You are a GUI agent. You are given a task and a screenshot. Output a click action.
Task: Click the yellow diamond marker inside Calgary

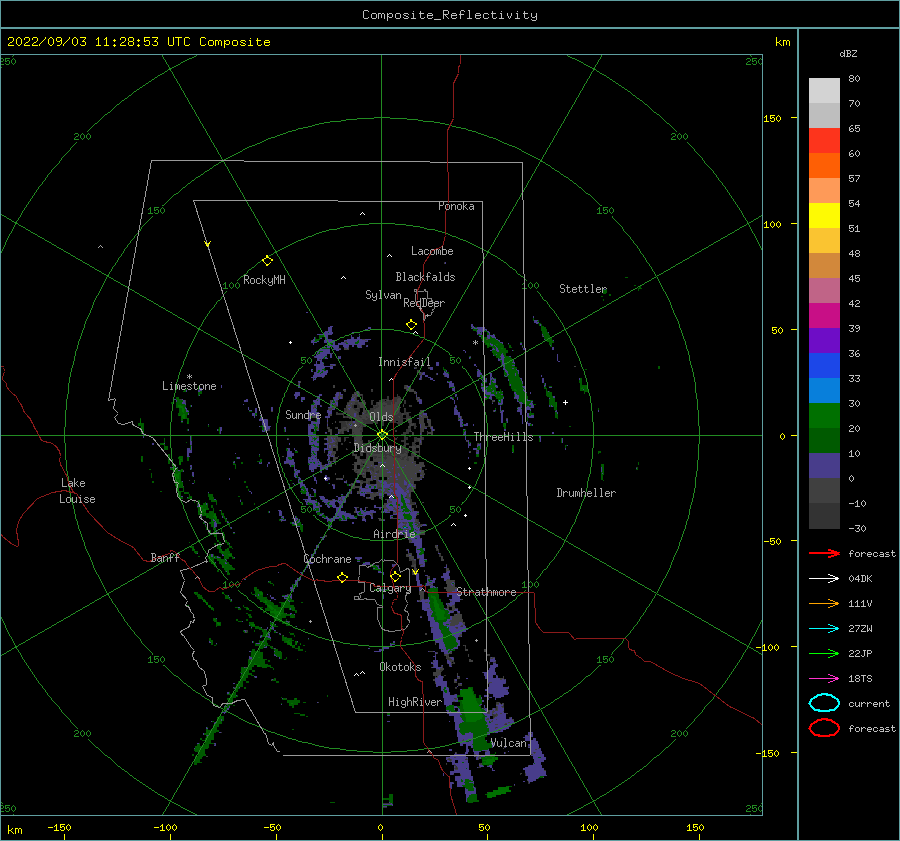[395, 576]
